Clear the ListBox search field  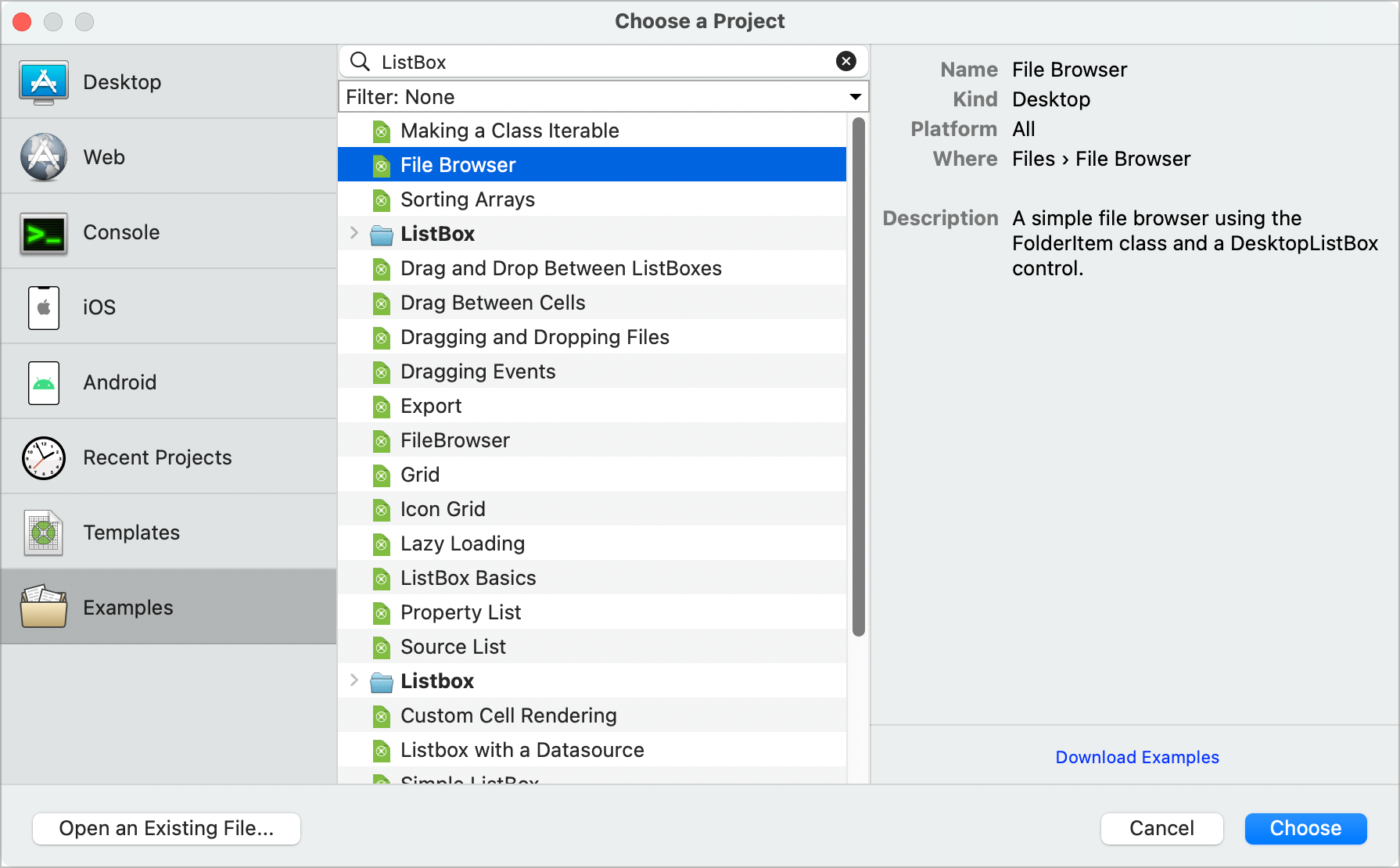click(845, 61)
